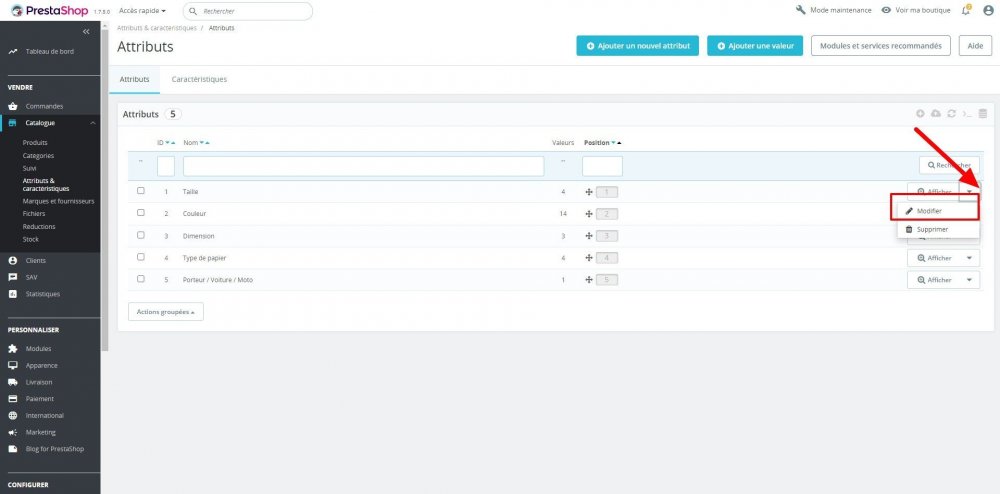The image size is (1000, 494).
Task: Open Fichiers in the Catalogue submenu
Action: (x=34, y=214)
